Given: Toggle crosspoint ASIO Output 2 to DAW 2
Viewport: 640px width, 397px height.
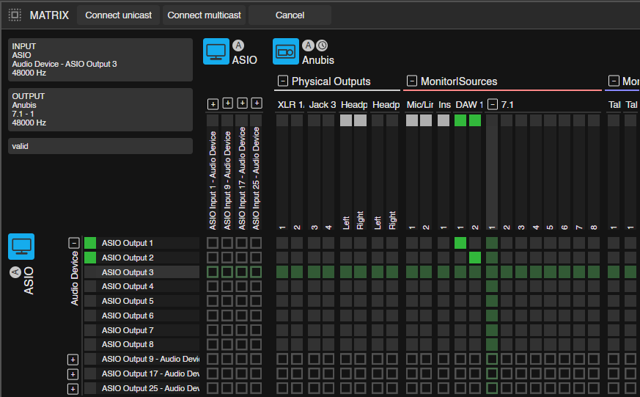Looking at the screenshot, I should (475, 258).
